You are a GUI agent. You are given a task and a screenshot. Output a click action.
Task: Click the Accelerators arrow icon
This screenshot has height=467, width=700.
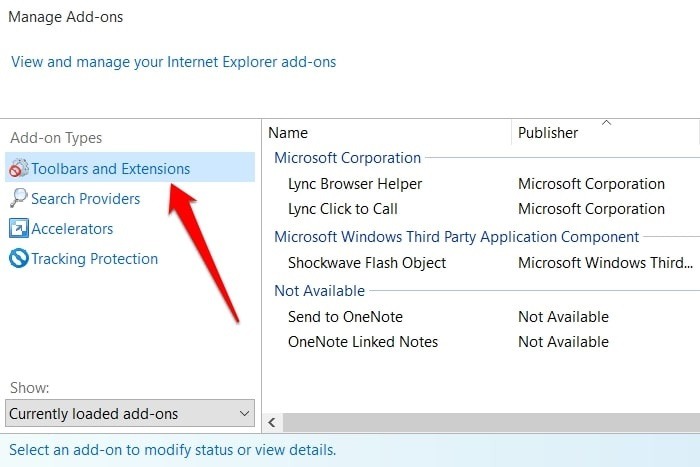click(19, 228)
